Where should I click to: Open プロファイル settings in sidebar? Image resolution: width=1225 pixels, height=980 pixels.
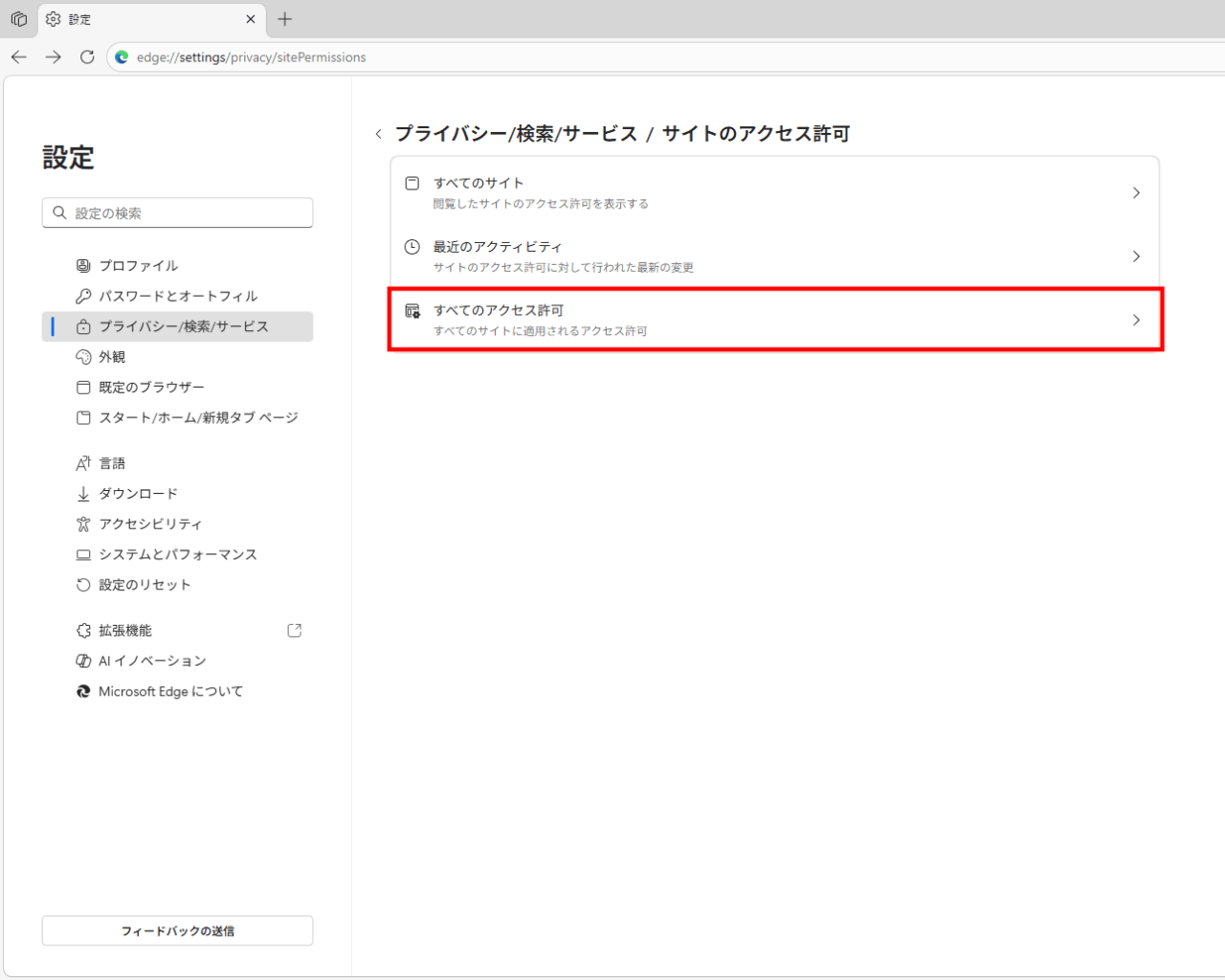139,266
